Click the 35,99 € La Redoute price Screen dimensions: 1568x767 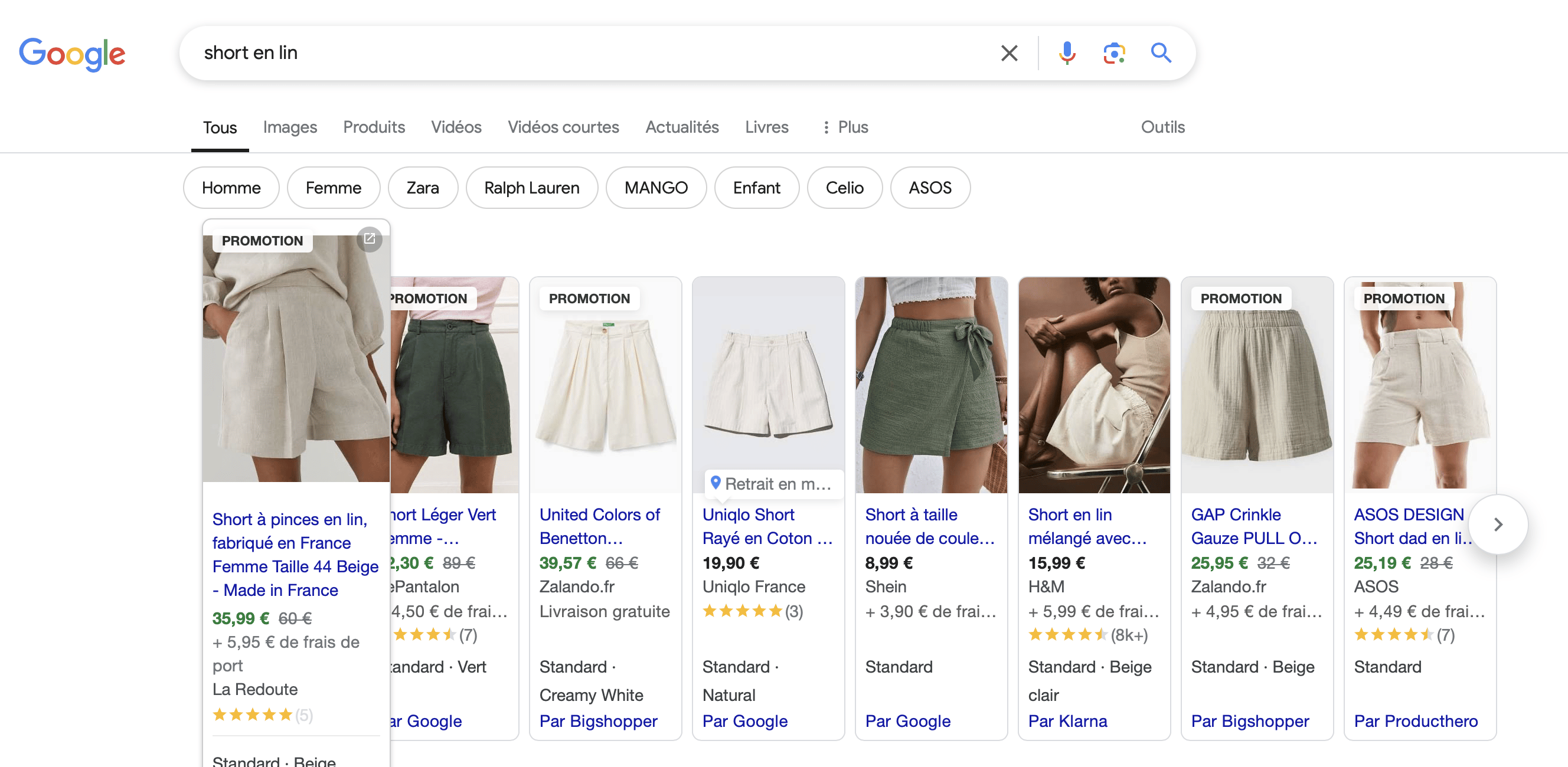(240, 618)
